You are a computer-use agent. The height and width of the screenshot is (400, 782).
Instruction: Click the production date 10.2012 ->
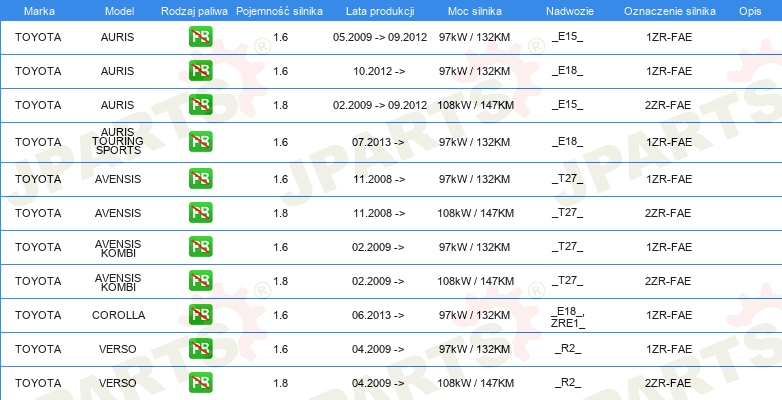pos(379,71)
